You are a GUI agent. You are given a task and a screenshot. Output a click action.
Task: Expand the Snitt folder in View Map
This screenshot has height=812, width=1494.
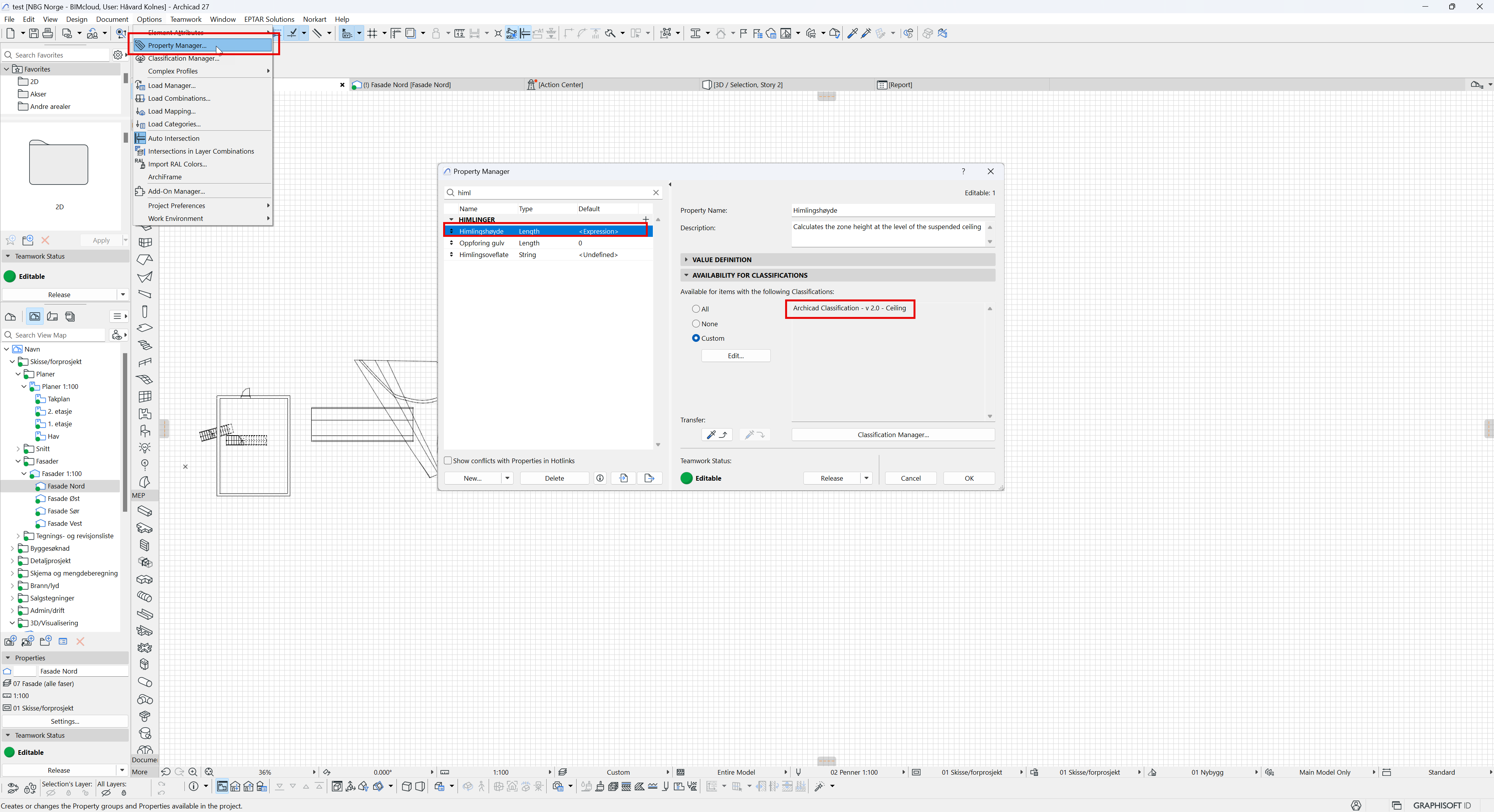click(x=18, y=449)
